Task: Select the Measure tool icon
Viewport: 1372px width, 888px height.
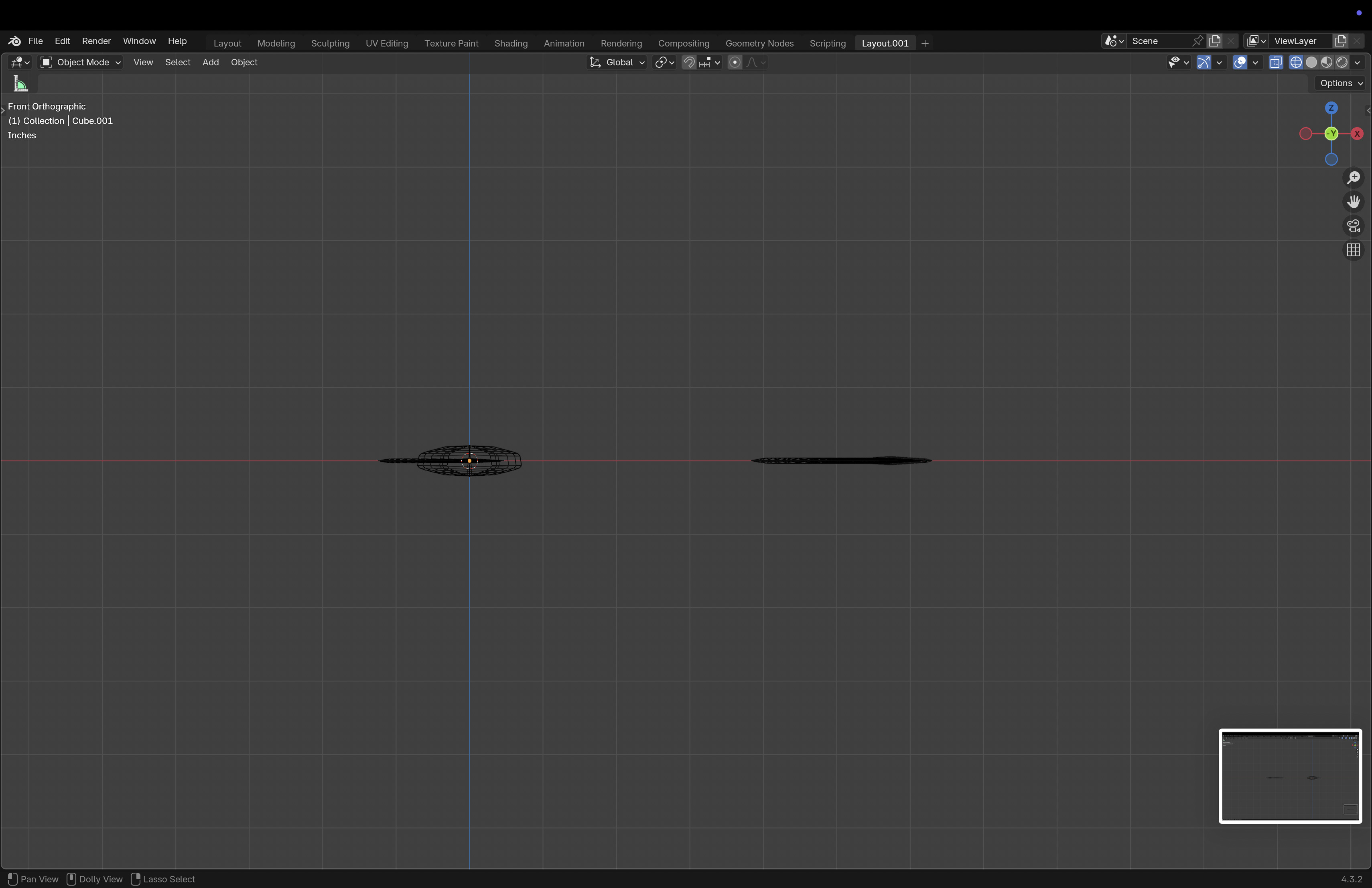Action: click(21, 84)
